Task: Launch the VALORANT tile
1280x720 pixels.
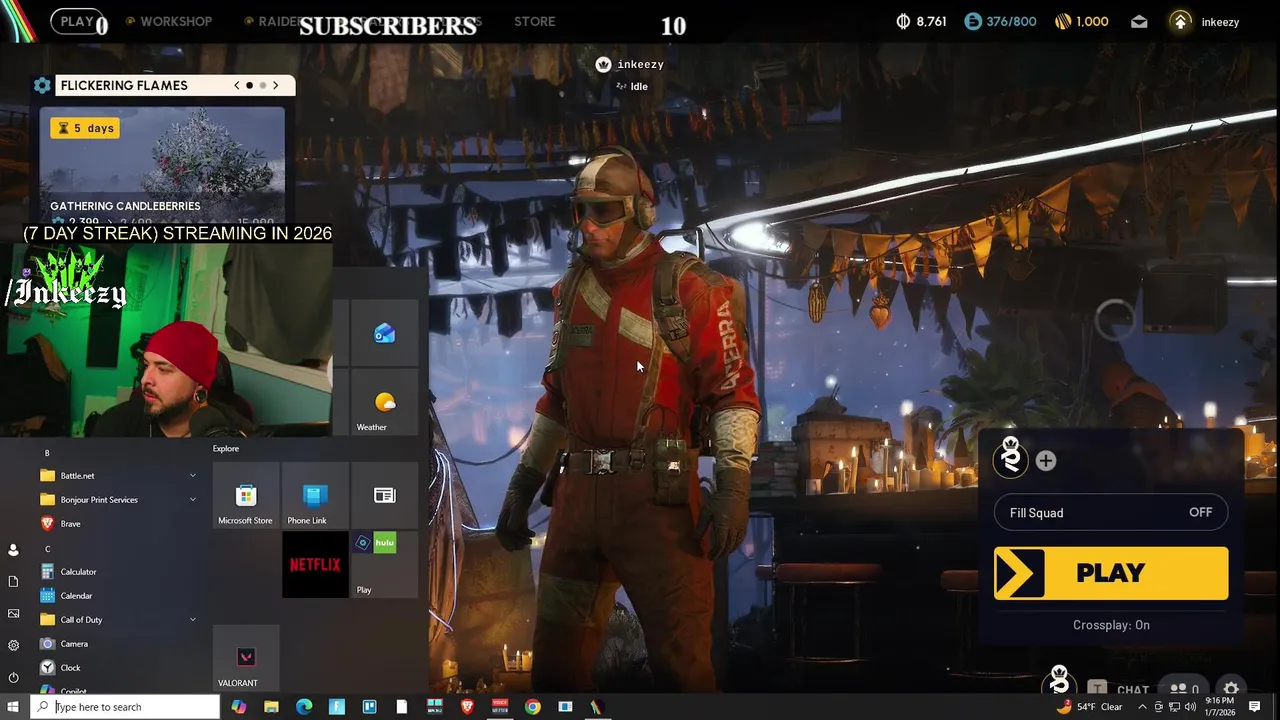Action: coord(246,657)
